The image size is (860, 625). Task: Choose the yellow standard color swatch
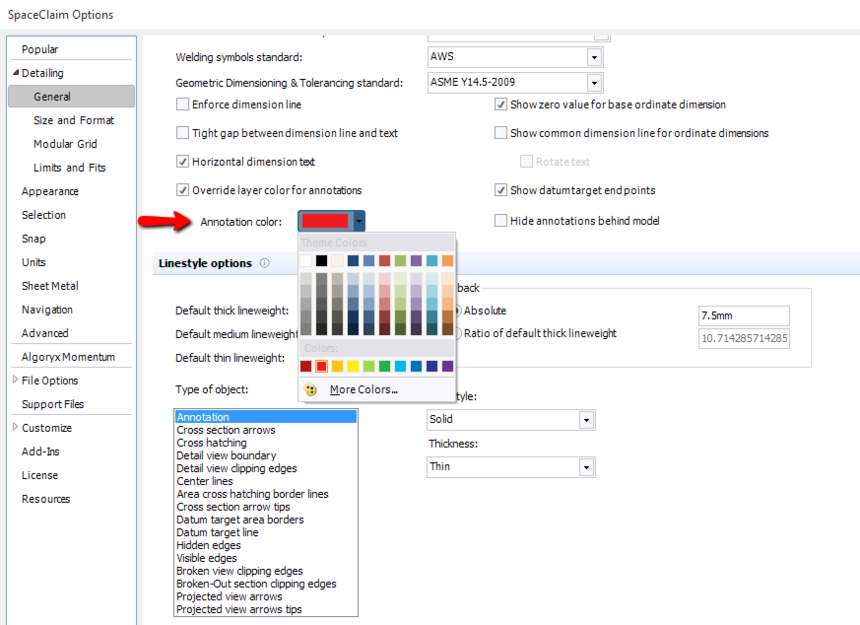[353, 366]
